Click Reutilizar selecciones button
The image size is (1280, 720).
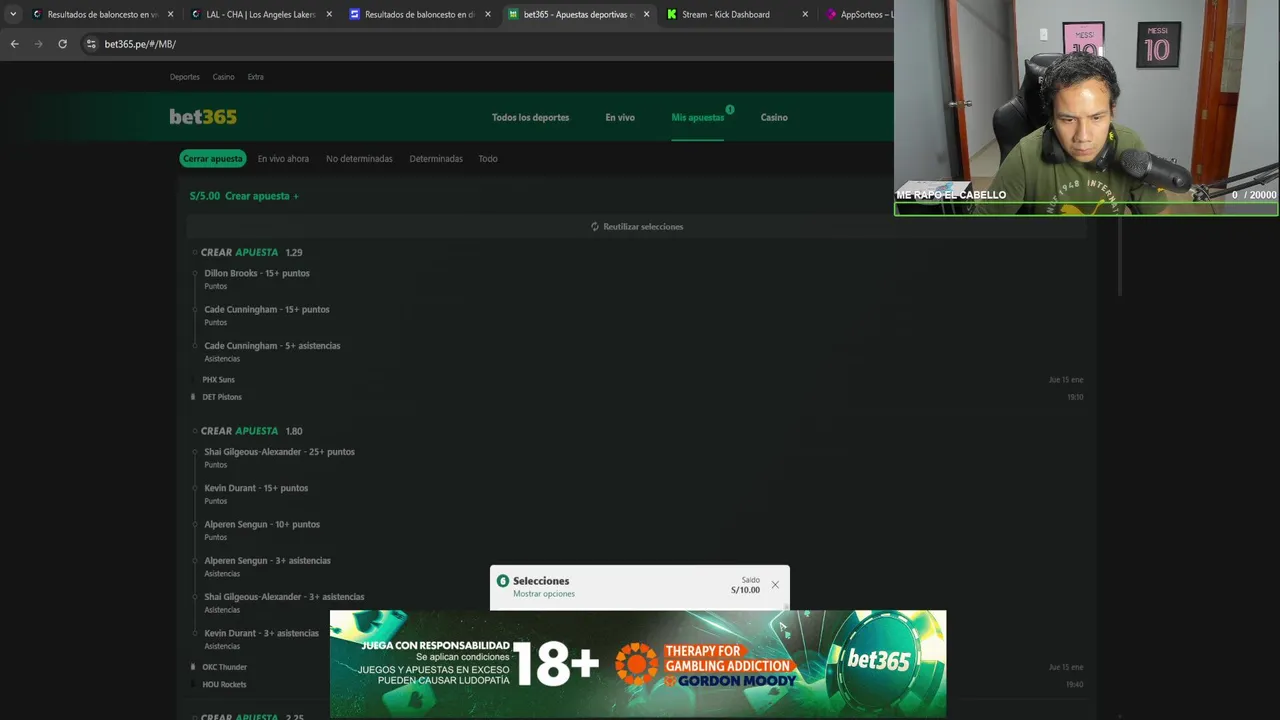coord(637,227)
